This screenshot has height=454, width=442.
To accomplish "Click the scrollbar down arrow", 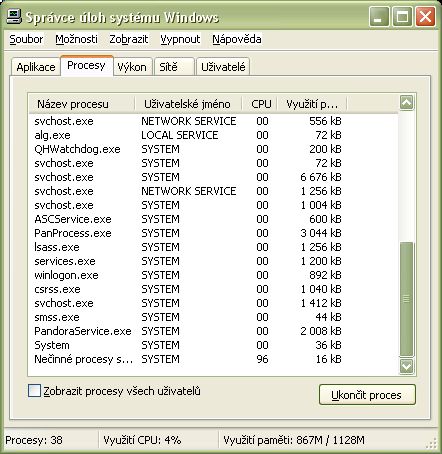I will click(x=407, y=367).
